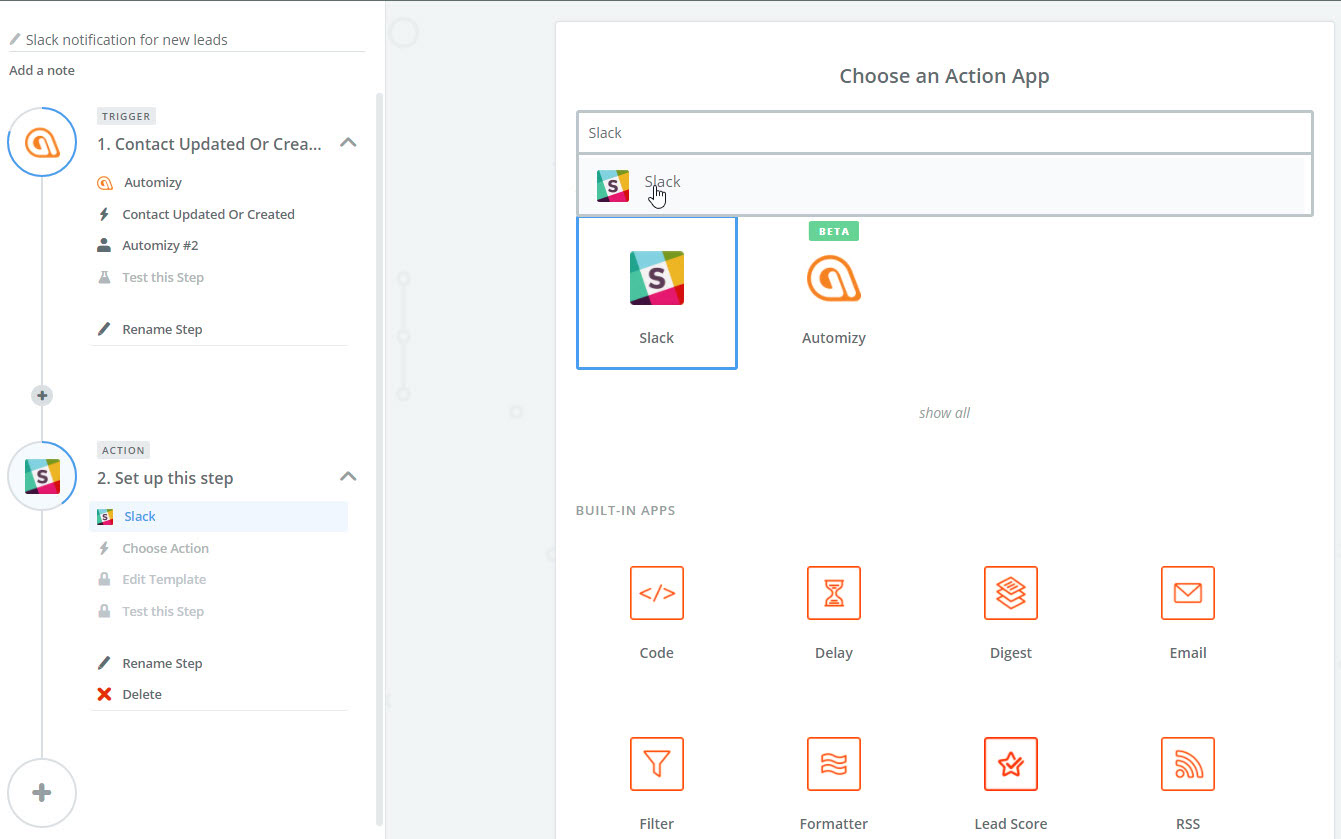This screenshot has height=839, width=1341.
Task: Select the Slack substep in the action
Action: tap(219, 517)
